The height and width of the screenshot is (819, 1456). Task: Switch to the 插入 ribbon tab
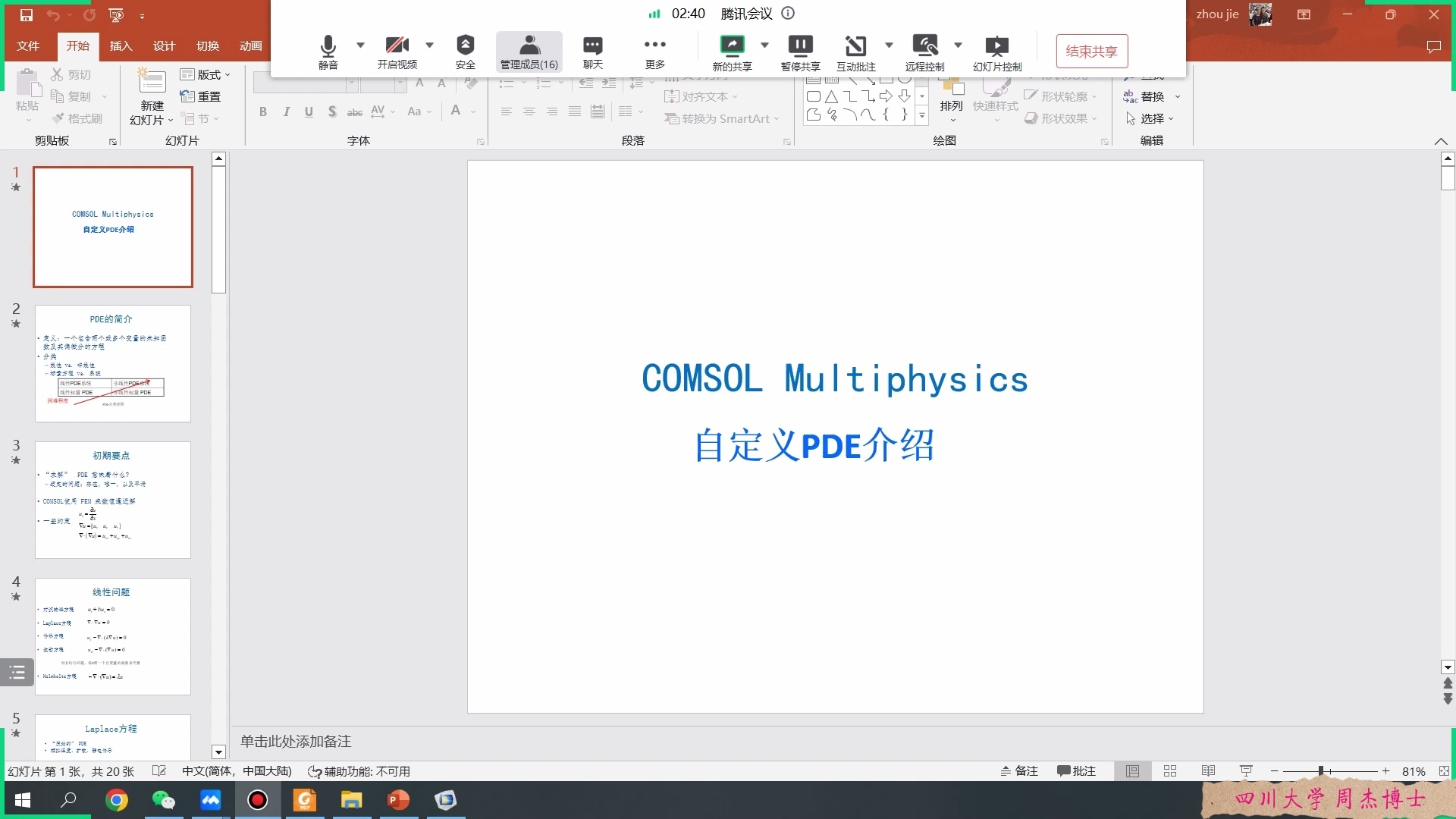tap(120, 45)
